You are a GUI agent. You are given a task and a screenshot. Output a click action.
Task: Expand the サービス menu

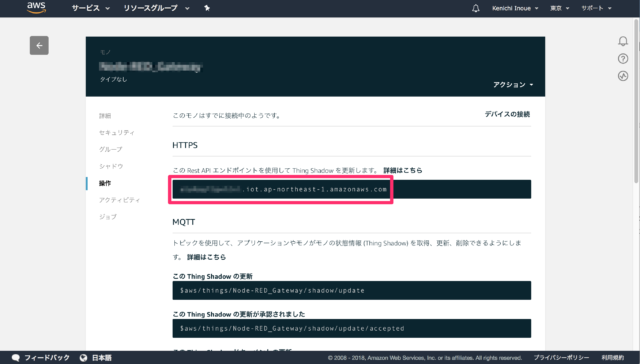[91, 8]
